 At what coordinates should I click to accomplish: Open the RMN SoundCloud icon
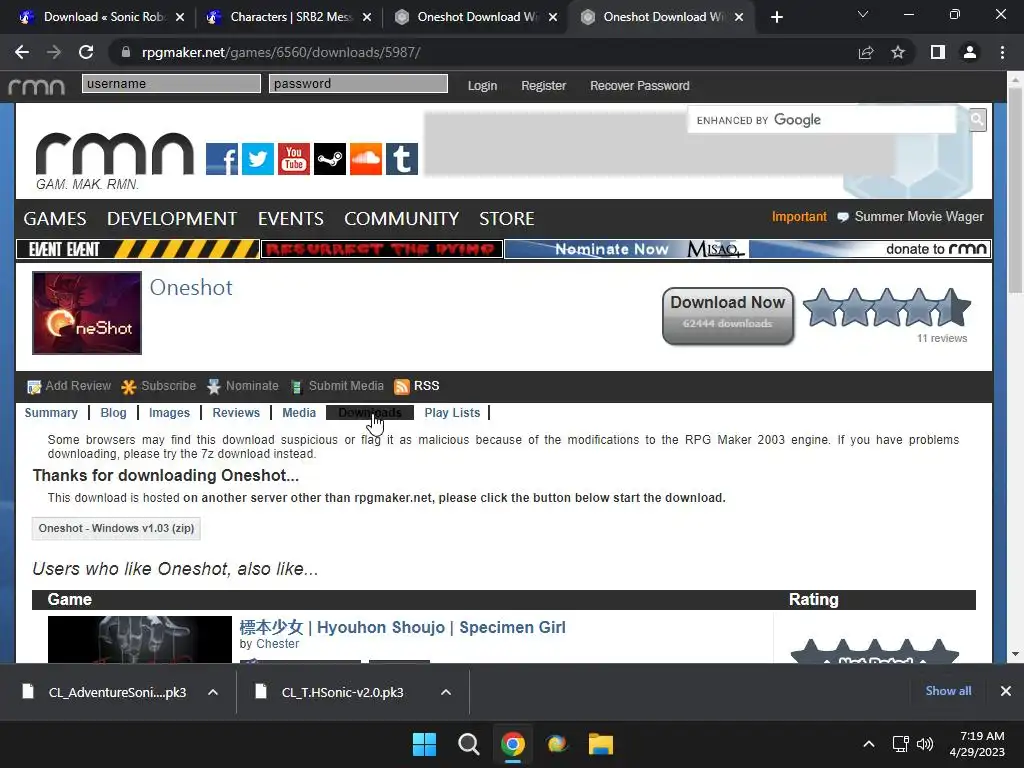pyautogui.click(x=366, y=159)
